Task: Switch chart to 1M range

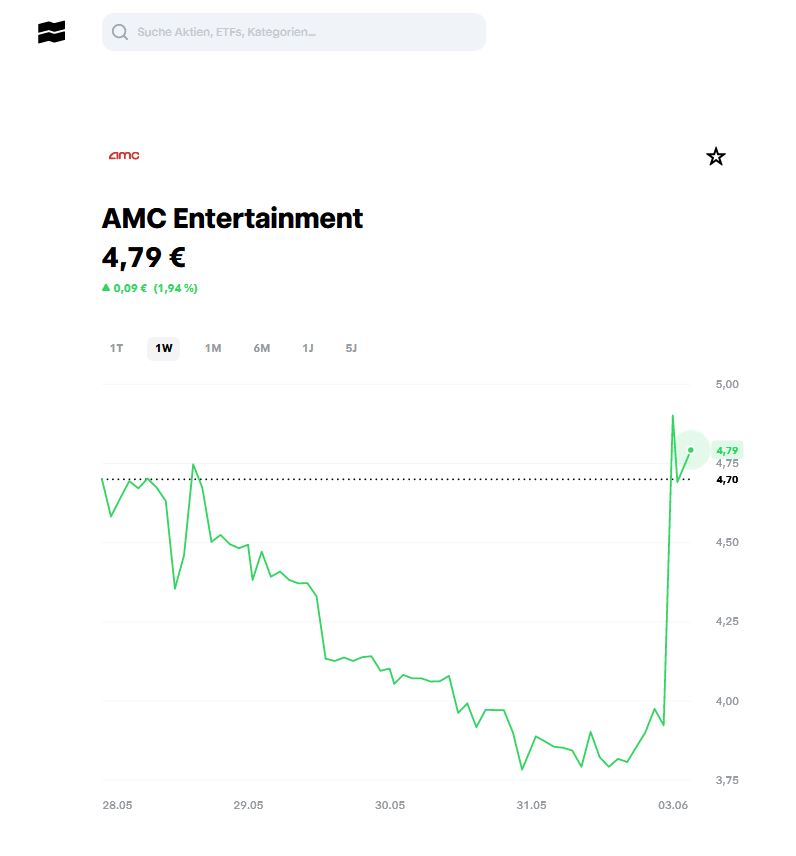Action: [213, 348]
